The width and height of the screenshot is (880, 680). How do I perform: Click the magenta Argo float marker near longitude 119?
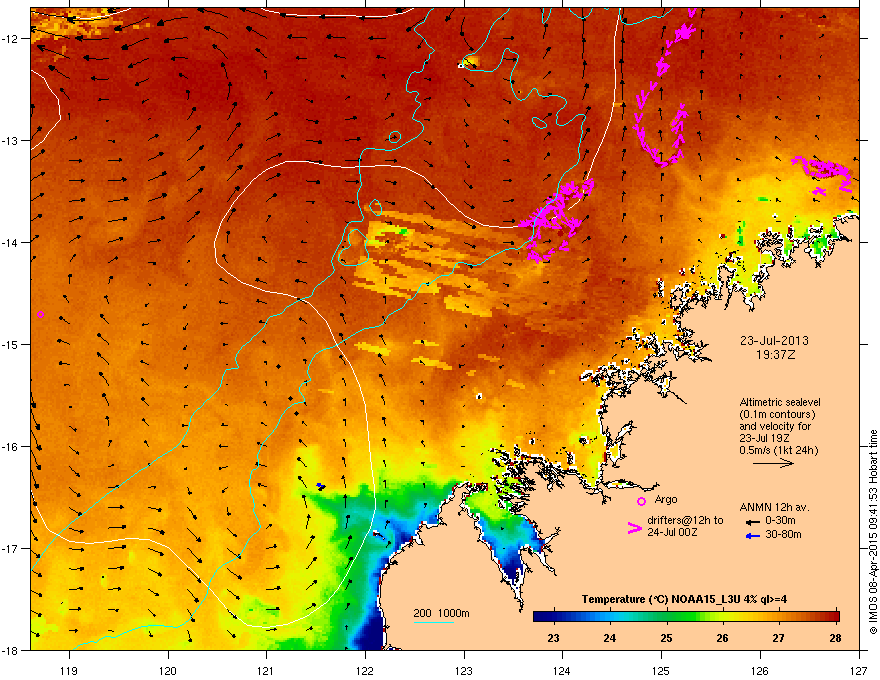pos(40,314)
